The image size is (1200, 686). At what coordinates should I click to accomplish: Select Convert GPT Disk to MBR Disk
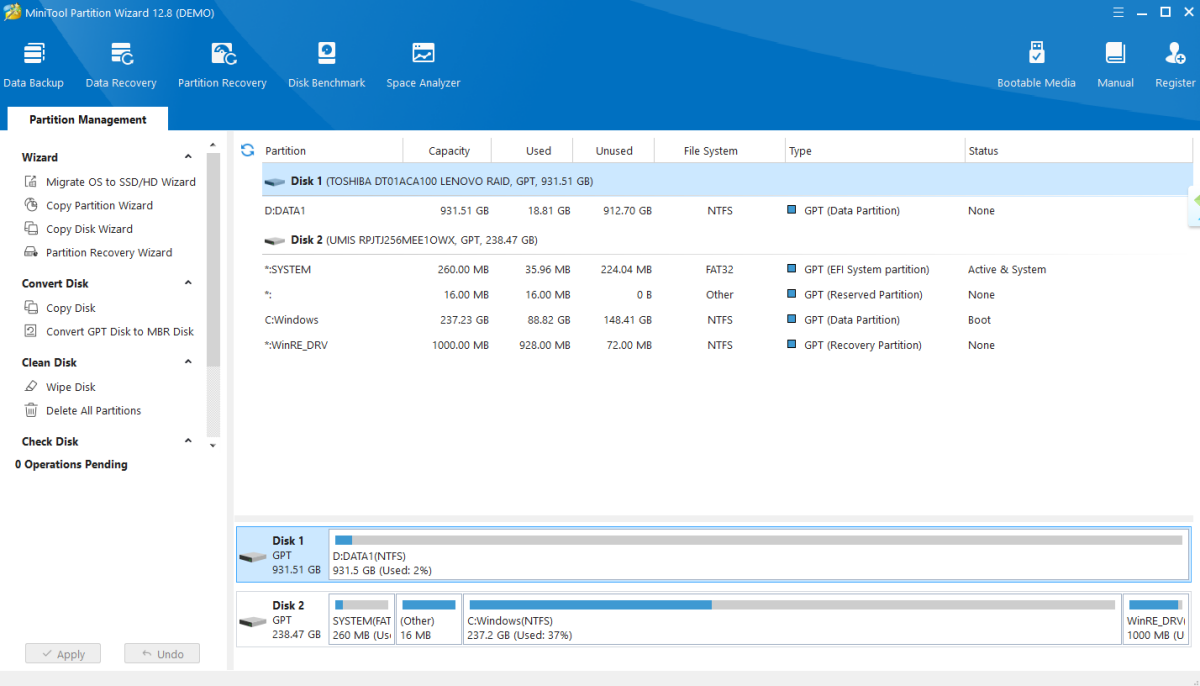tap(120, 331)
